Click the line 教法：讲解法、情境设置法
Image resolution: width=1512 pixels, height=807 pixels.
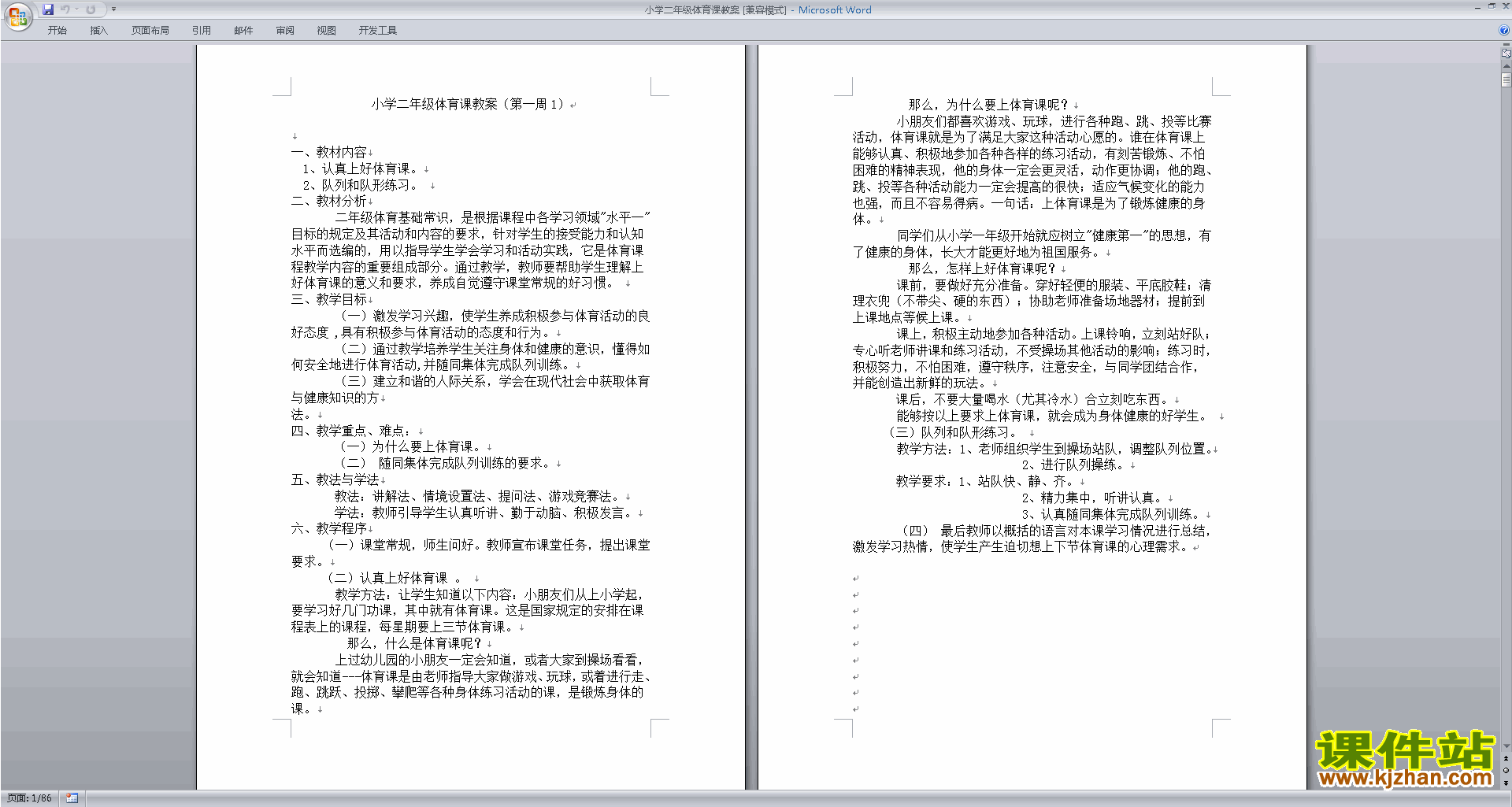pos(478,496)
